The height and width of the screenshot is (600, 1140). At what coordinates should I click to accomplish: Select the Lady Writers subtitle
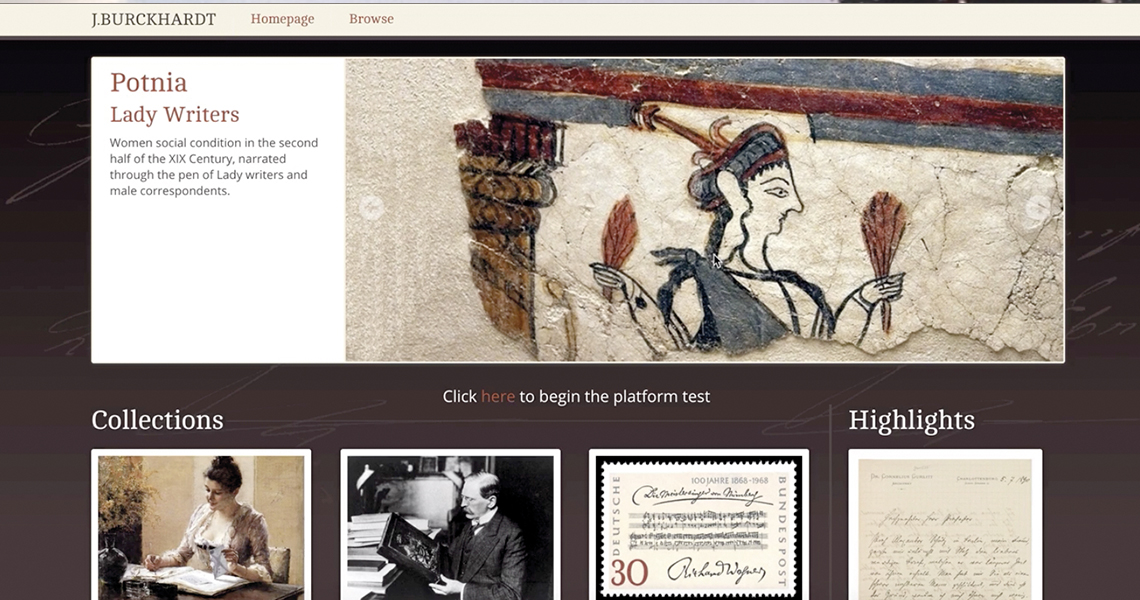(174, 114)
